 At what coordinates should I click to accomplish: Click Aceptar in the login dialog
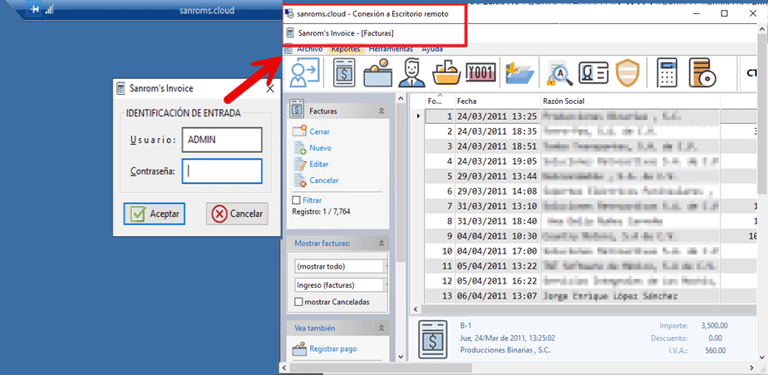point(154,214)
